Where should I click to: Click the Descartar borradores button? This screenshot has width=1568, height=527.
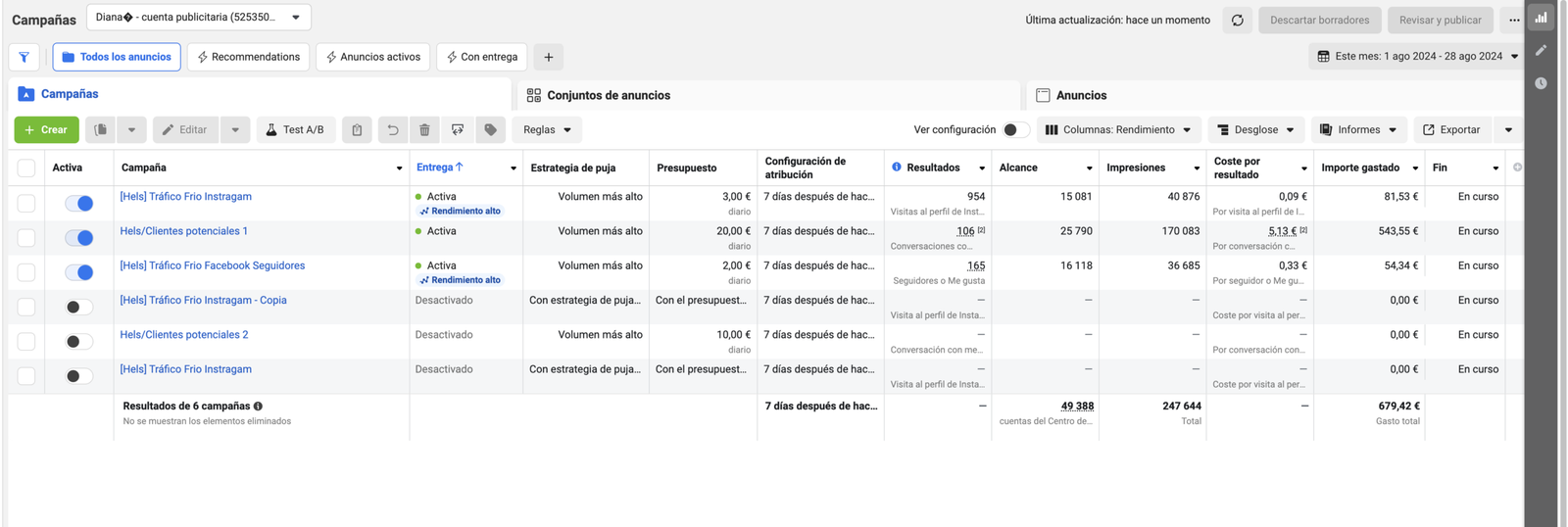click(1320, 20)
